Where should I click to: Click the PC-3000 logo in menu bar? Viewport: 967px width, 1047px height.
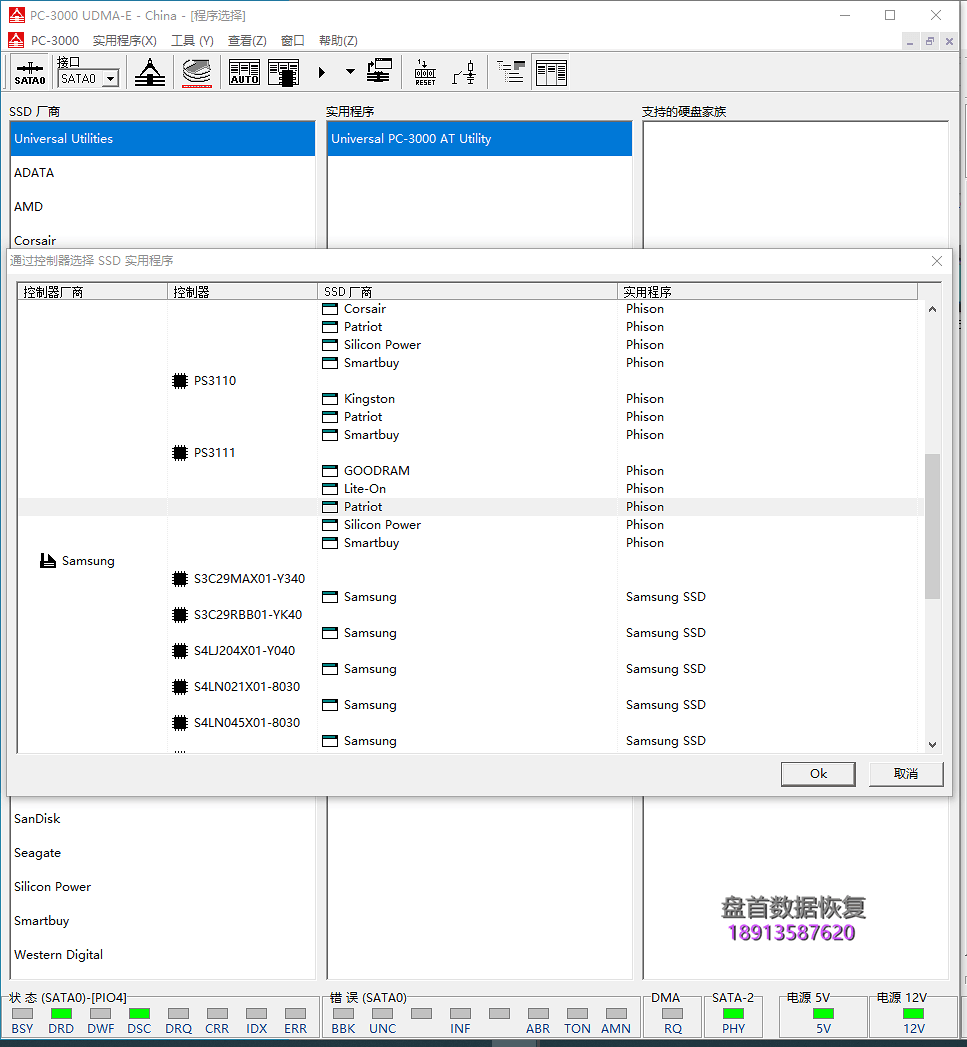[x=16, y=41]
